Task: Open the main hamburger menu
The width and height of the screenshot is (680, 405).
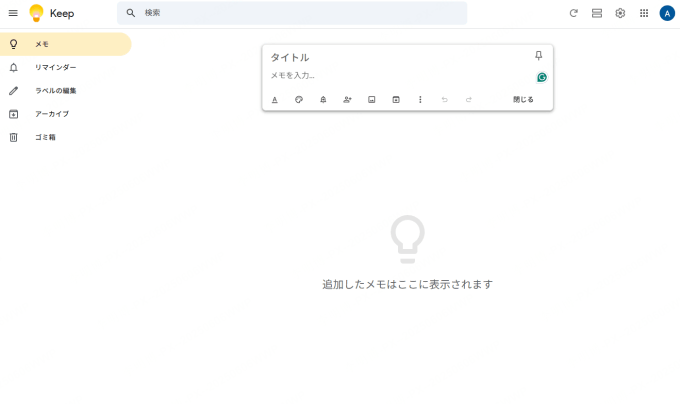Action: coord(13,13)
